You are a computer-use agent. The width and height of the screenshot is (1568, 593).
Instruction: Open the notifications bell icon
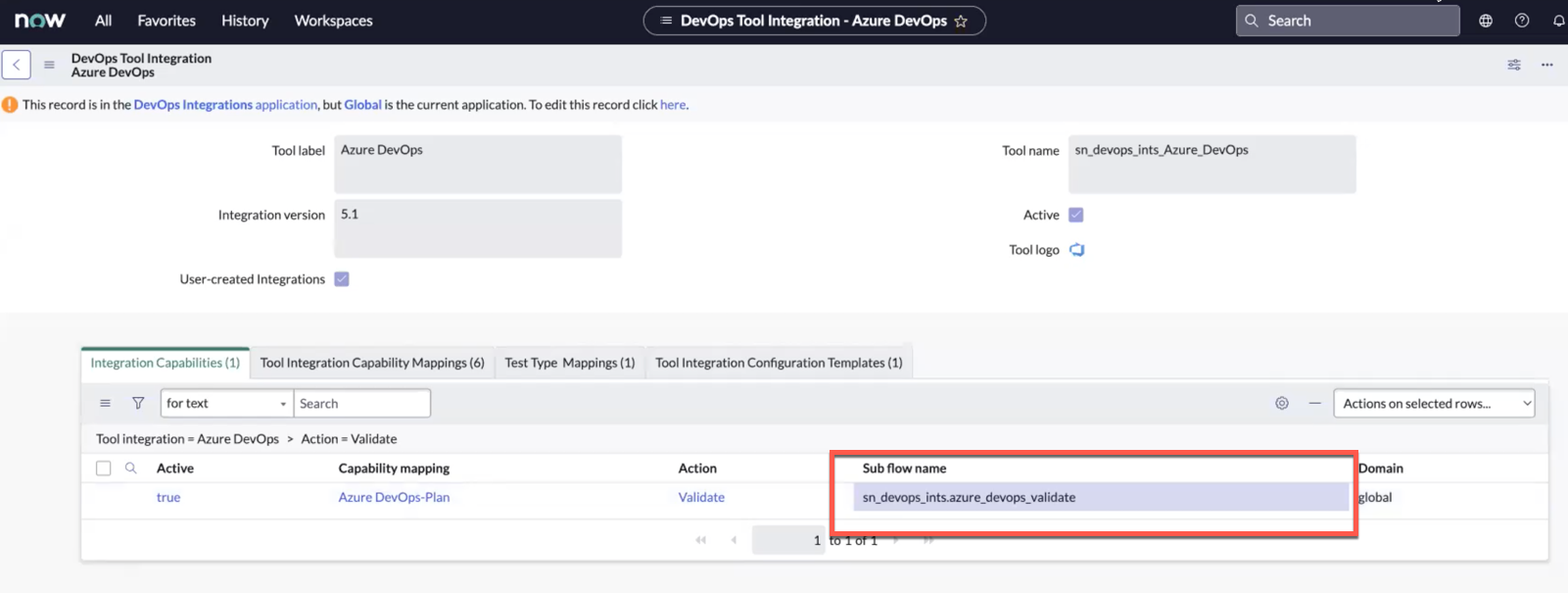1558,21
